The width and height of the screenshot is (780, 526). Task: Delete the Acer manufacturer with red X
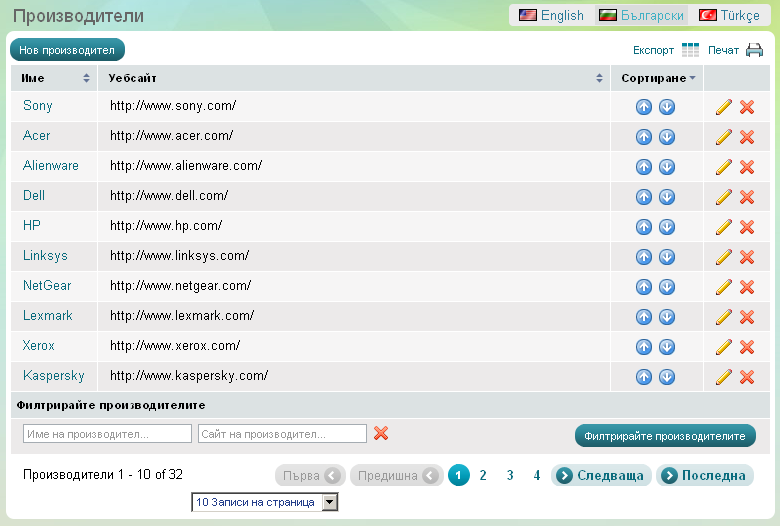point(747,137)
